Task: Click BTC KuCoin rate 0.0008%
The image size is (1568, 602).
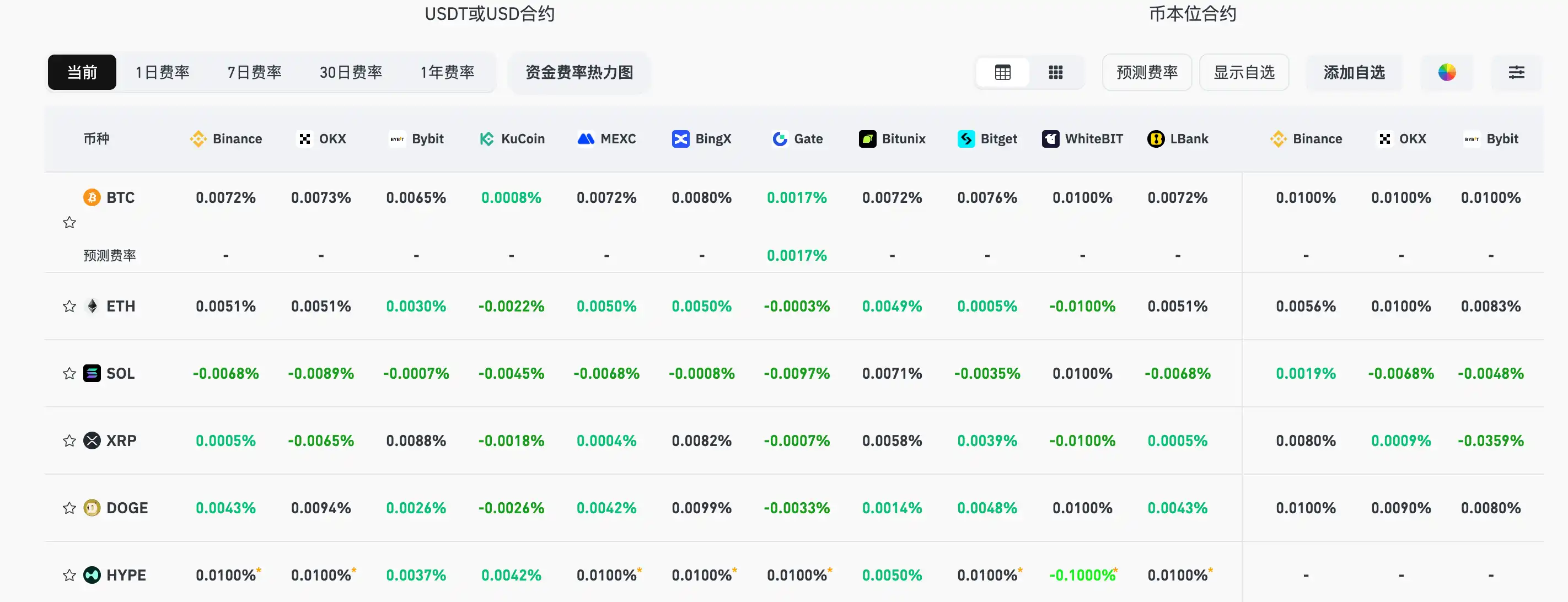Action: (511, 198)
